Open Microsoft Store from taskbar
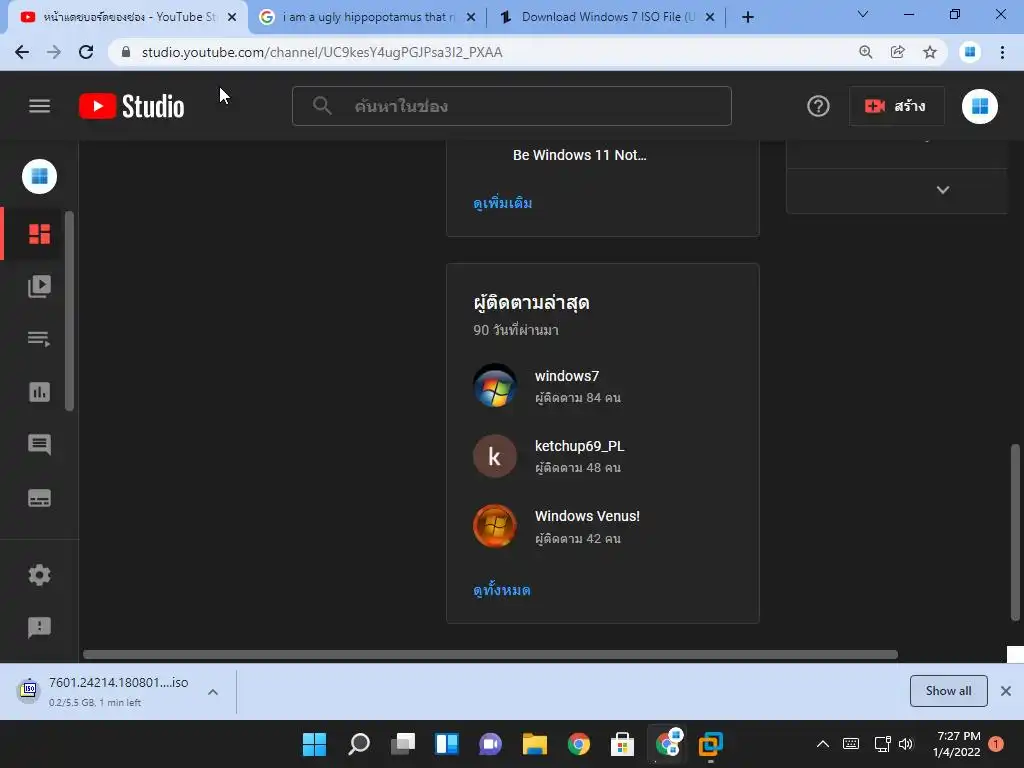Screen dimensions: 1024x768 (x=622, y=744)
